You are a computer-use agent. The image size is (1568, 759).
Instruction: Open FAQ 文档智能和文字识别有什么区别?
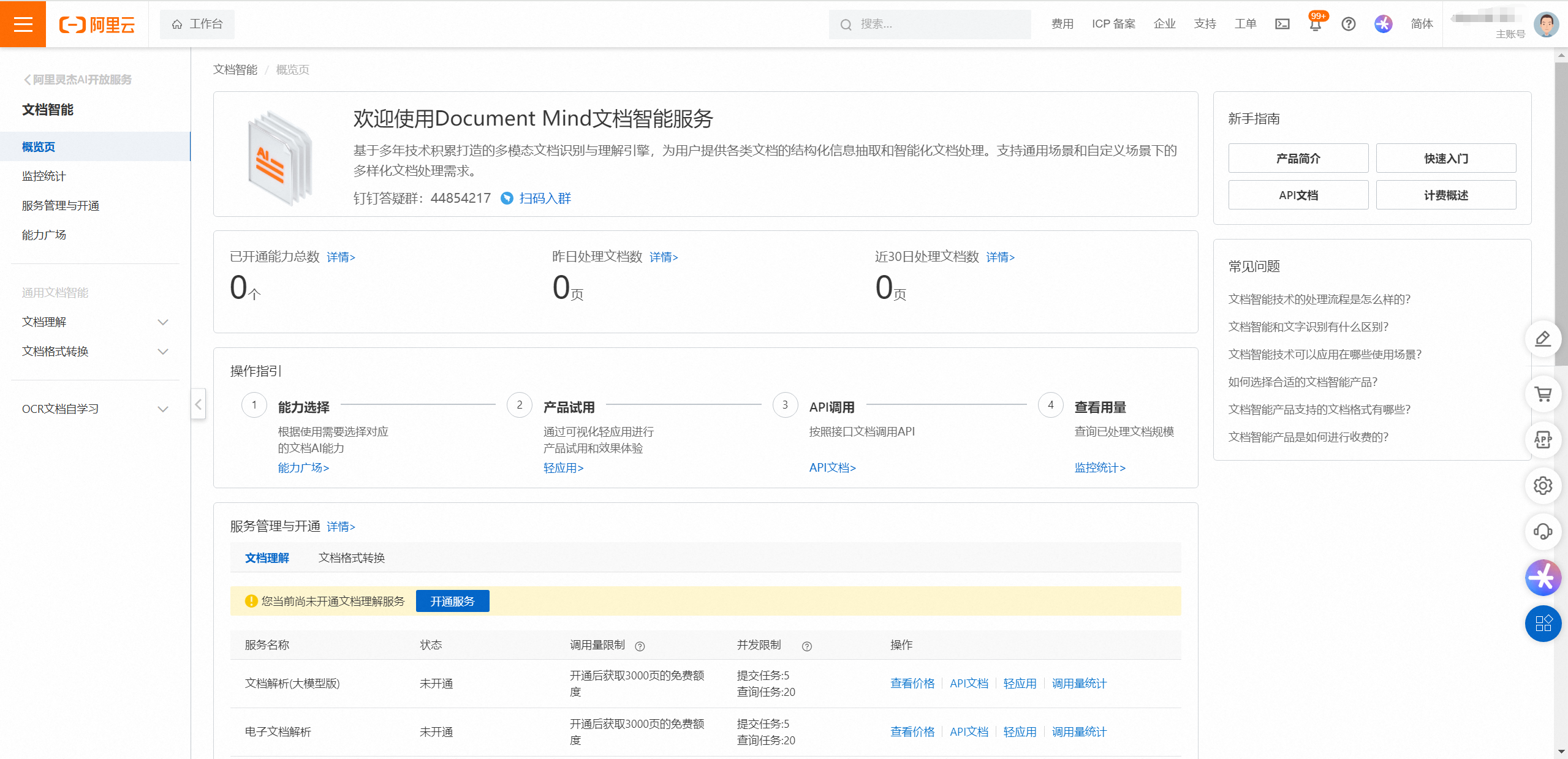(1308, 327)
